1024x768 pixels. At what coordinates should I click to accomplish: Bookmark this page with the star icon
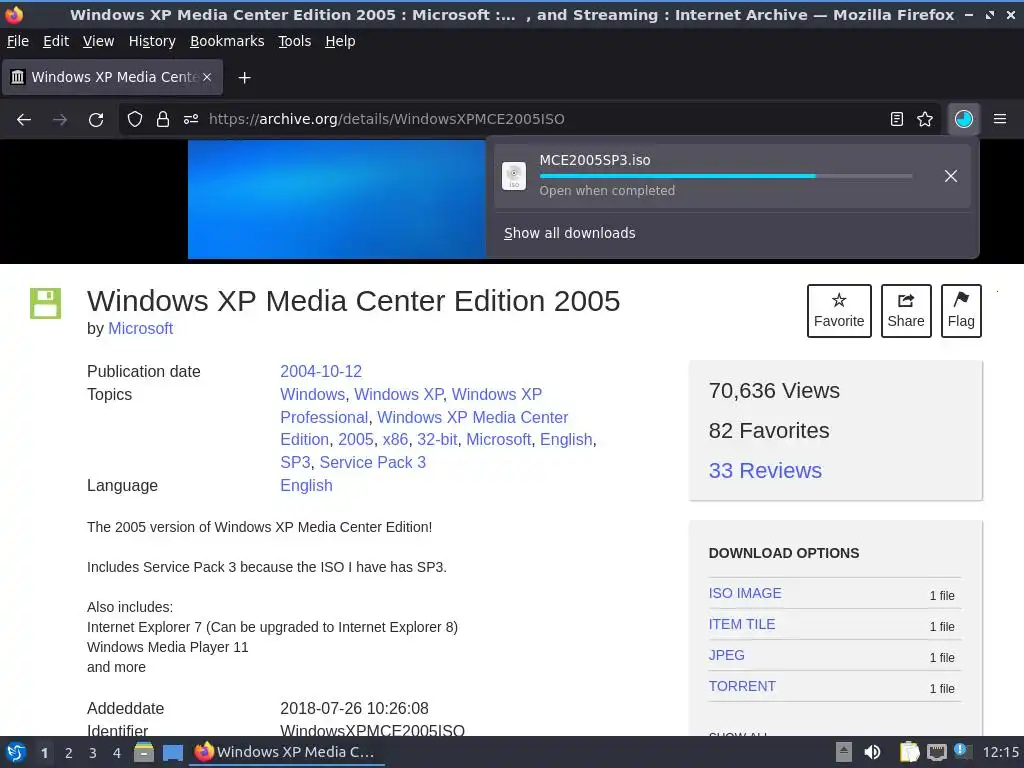(925, 119)
